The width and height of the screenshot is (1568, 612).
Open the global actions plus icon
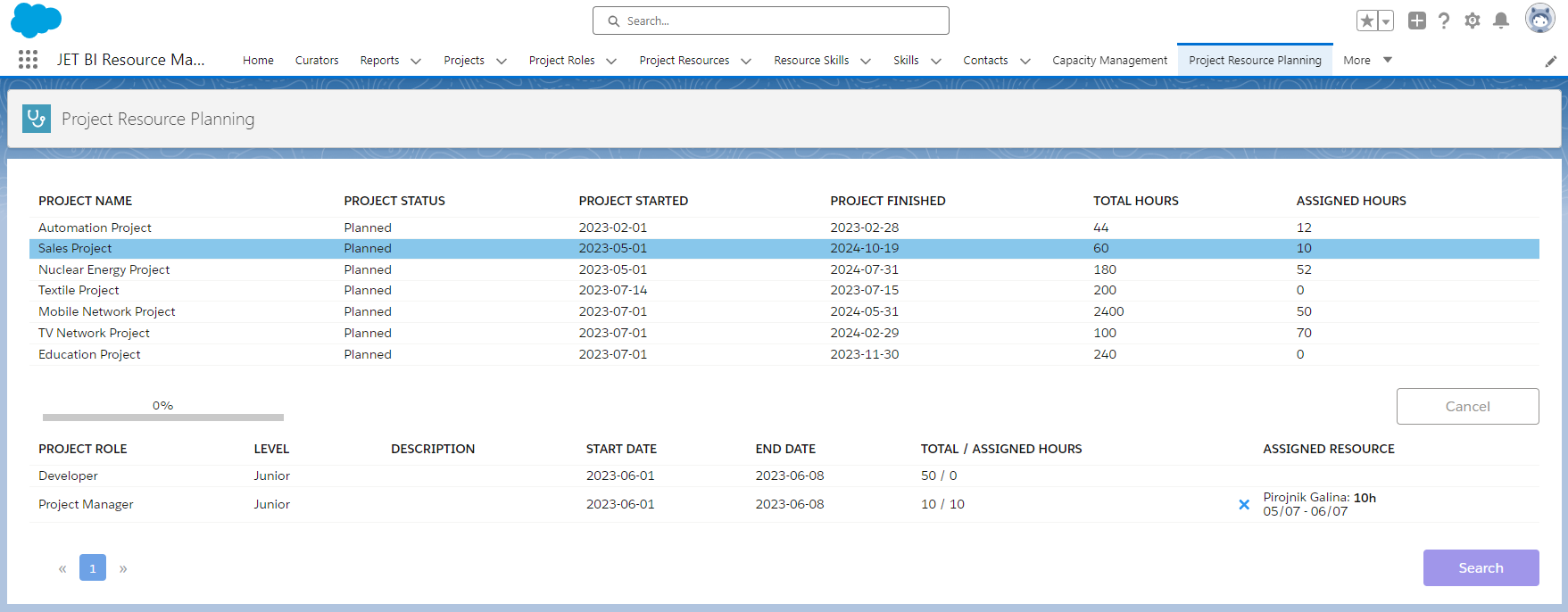1417,21
